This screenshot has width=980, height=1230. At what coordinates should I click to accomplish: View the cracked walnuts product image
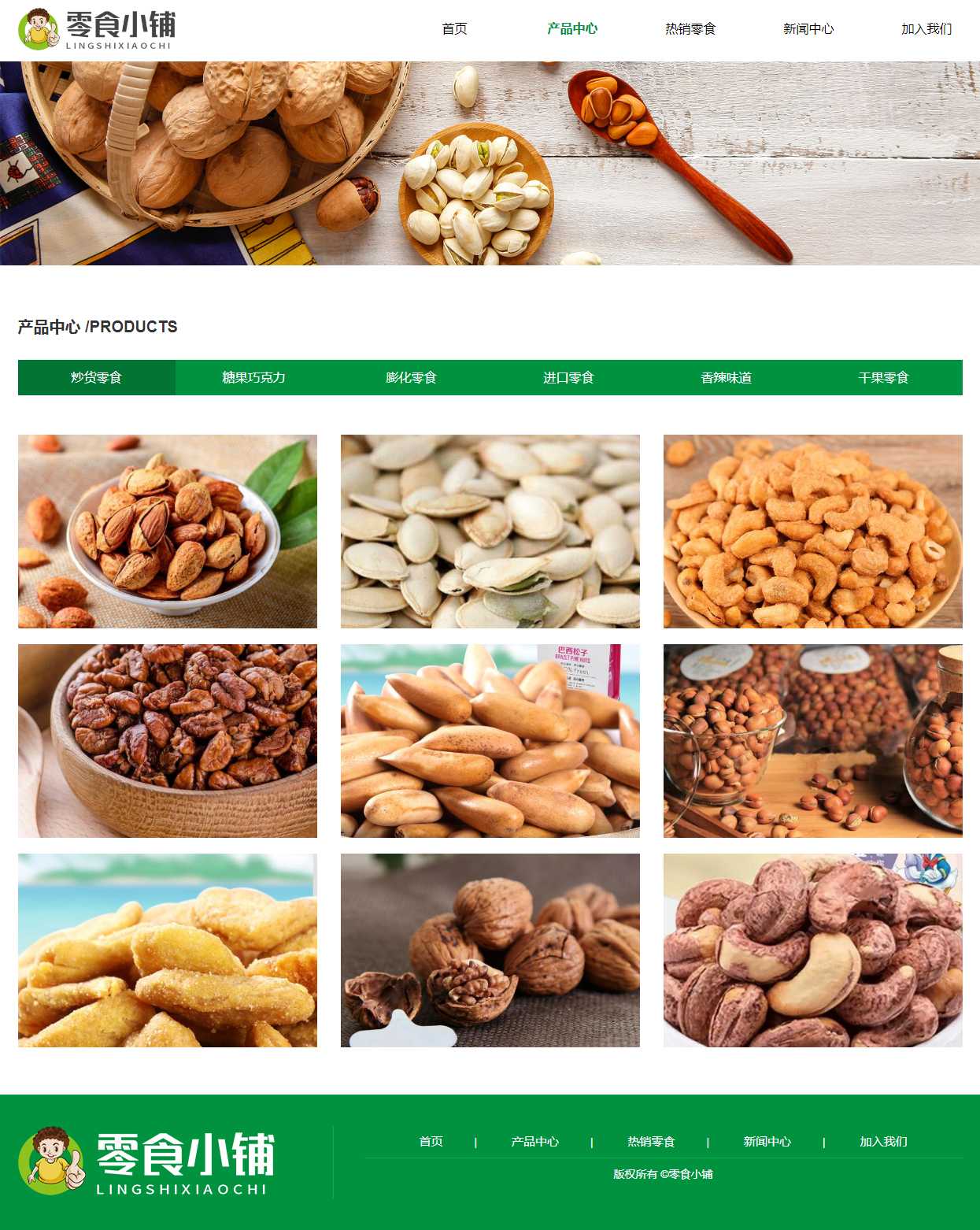(x=490, y=950)
